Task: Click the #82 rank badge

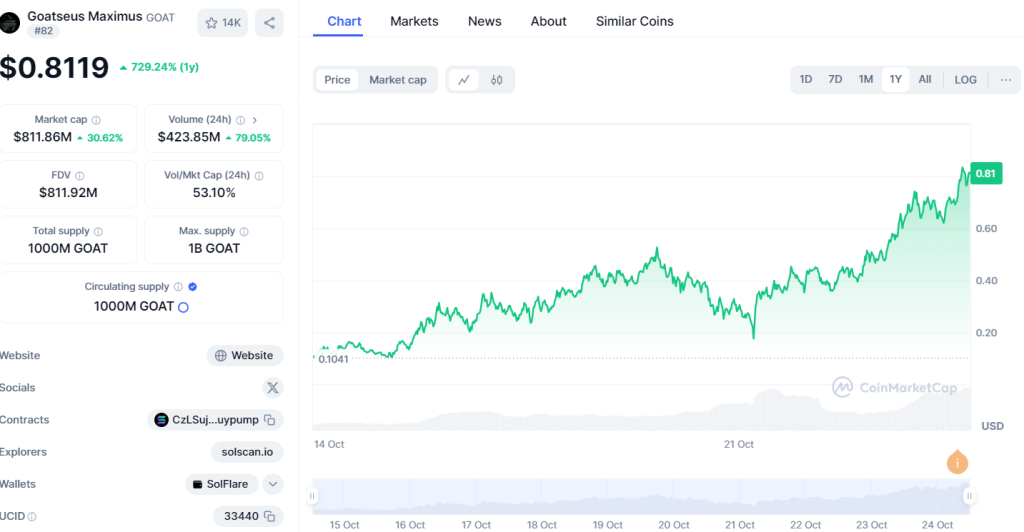Action: 44,31
